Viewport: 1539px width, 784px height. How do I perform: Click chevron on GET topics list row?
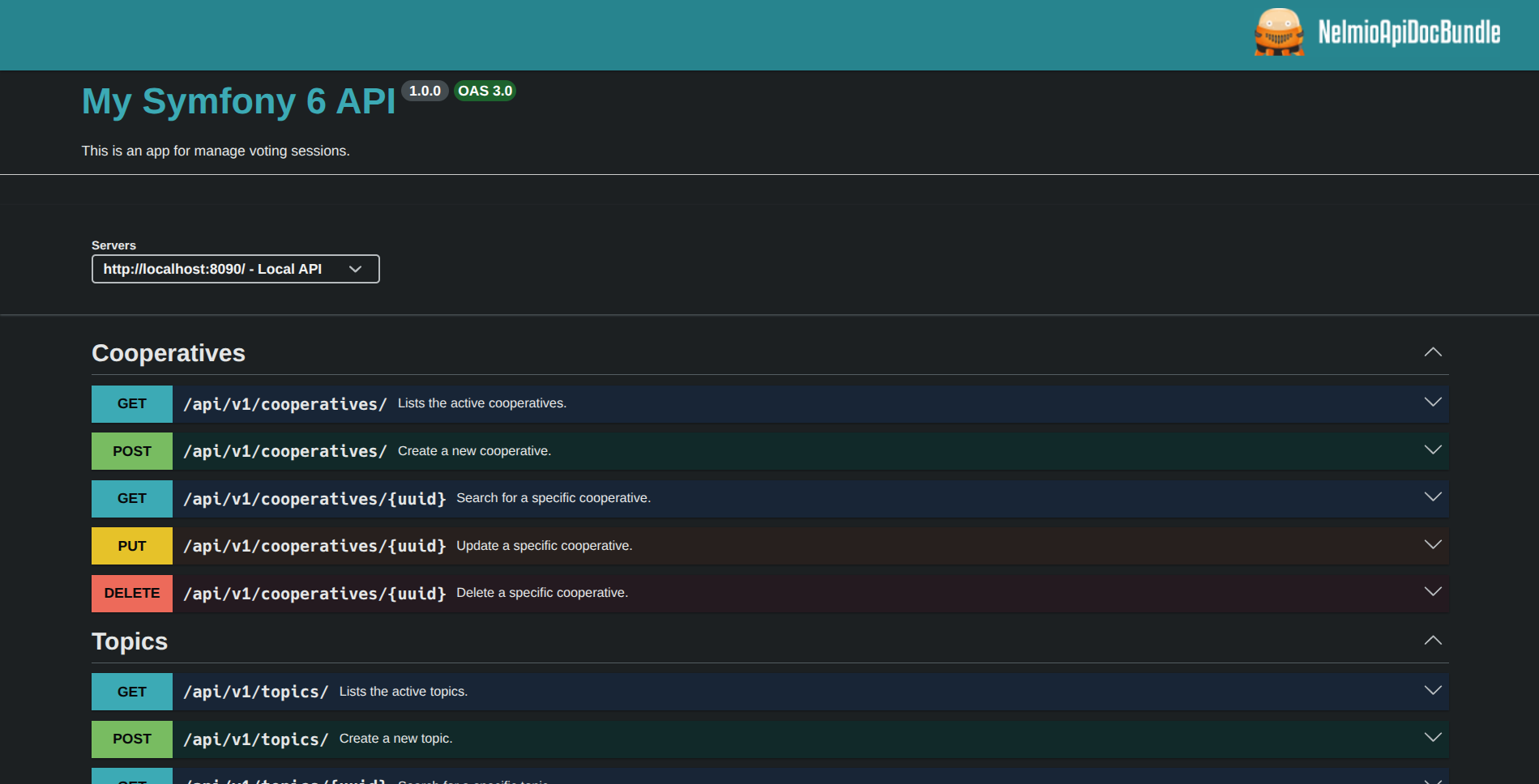tap(1432, 691)
